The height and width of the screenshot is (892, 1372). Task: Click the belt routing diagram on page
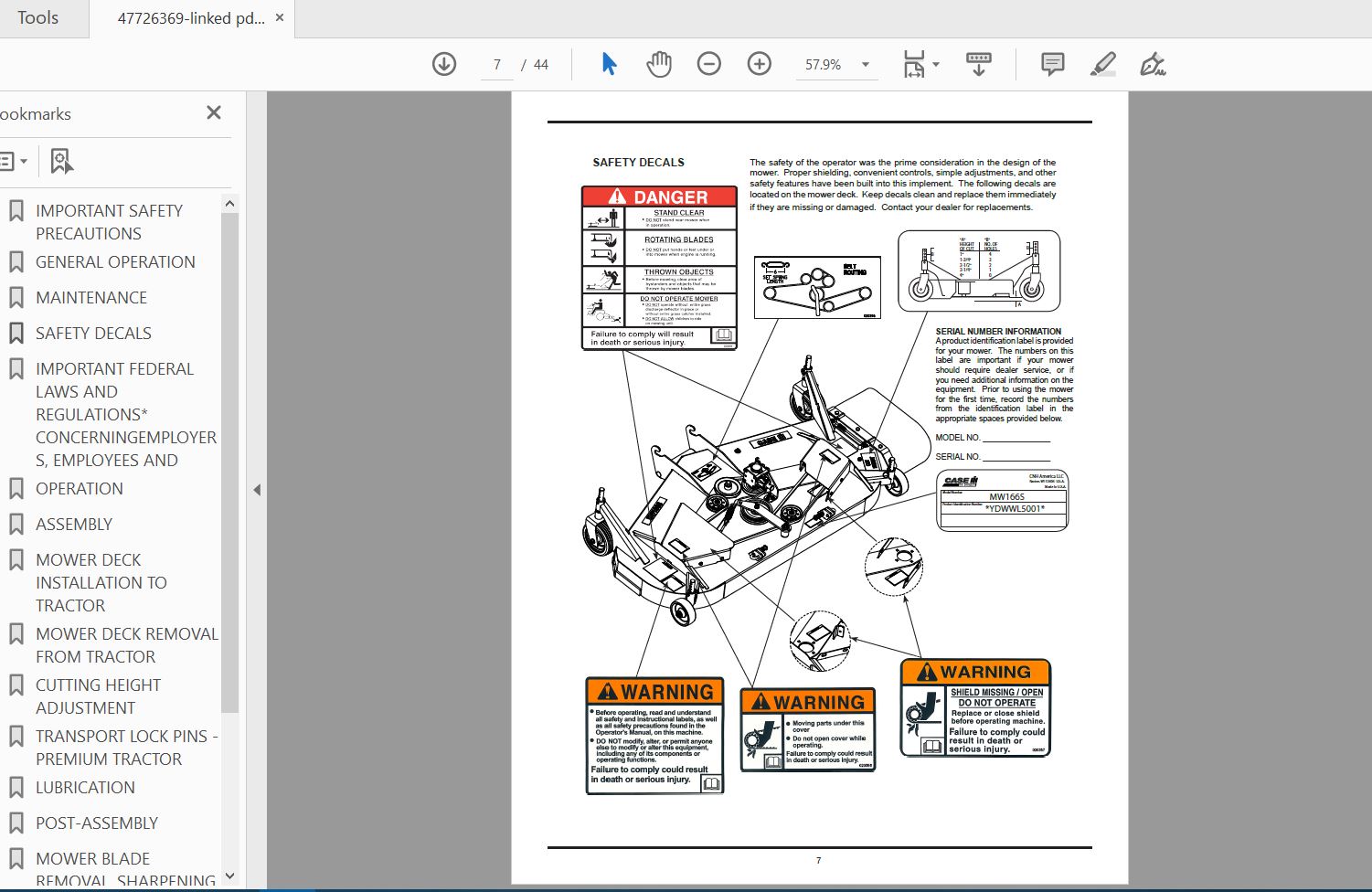point(817,287)
